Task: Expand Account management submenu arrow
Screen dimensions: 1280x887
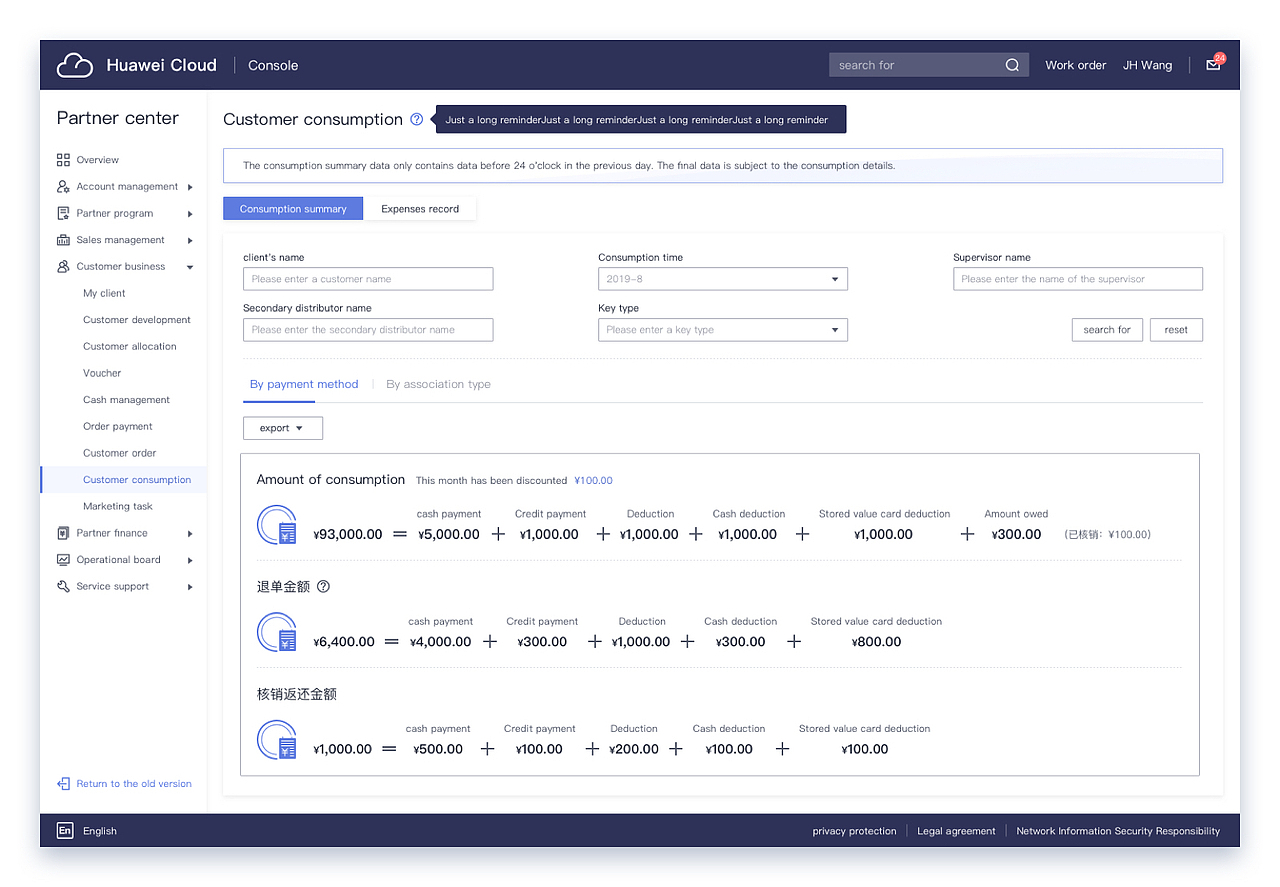Action: [190, 187]
